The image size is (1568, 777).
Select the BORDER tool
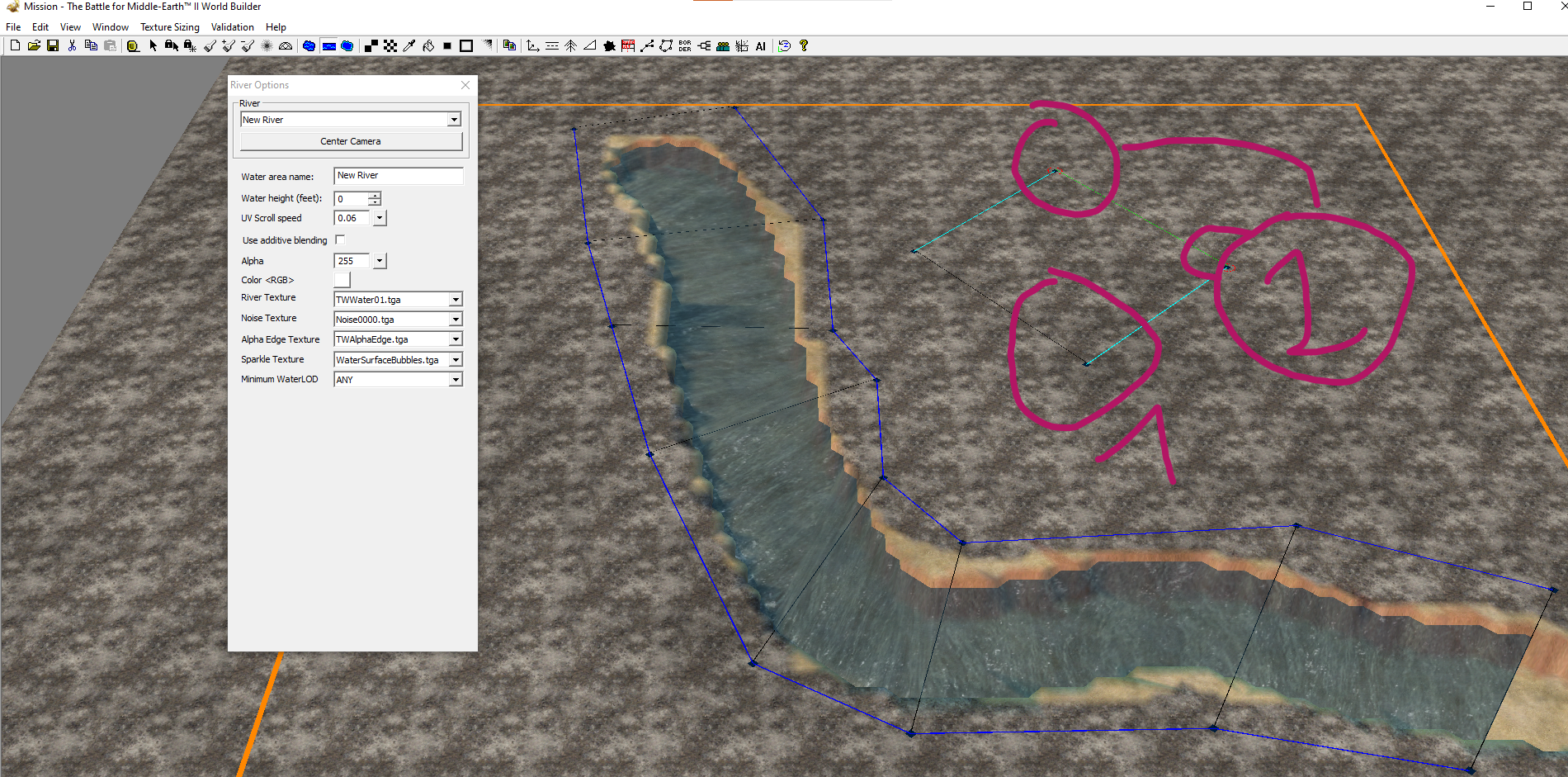(685, 45)
